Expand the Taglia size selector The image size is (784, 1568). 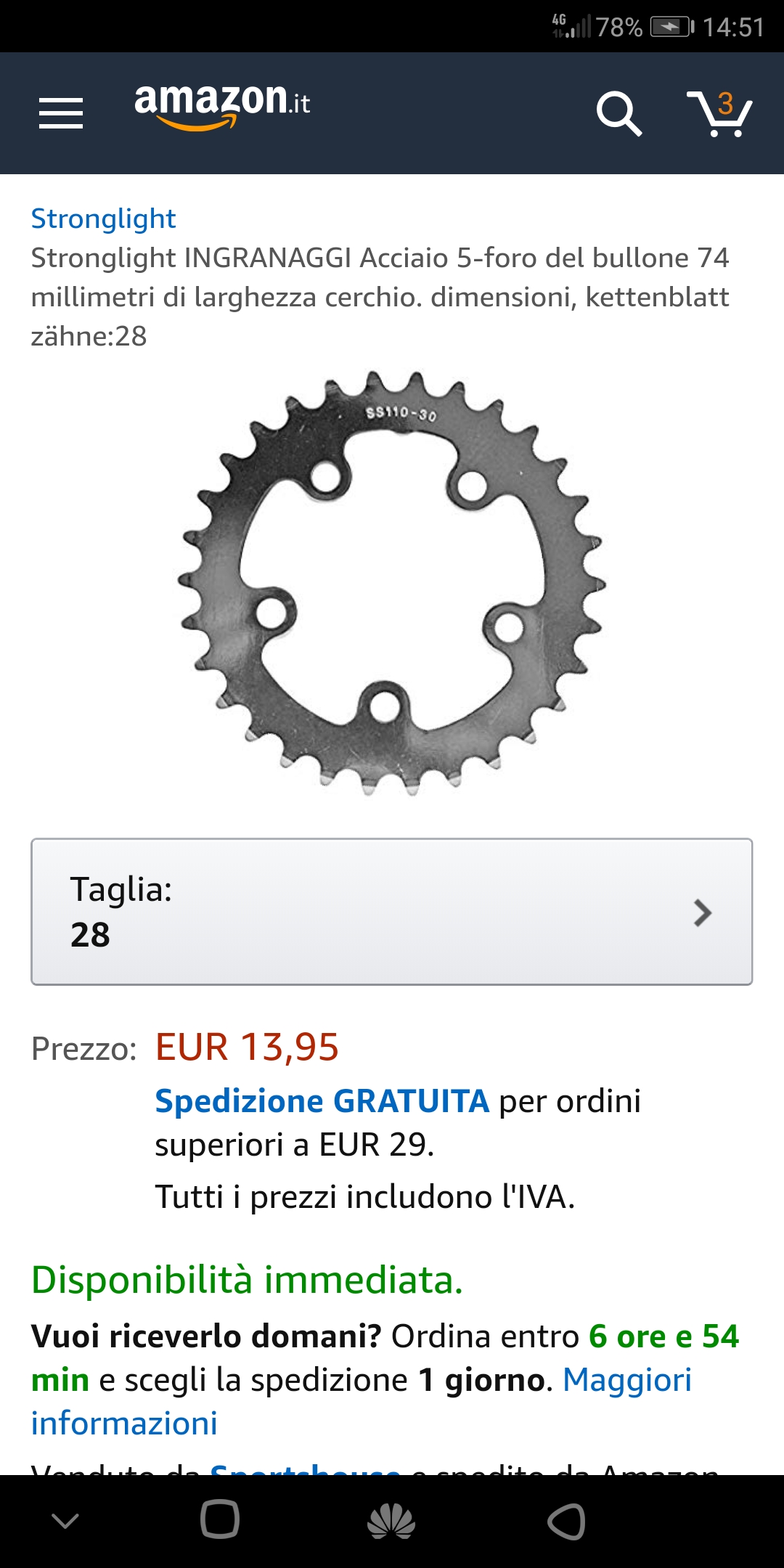[391, 912]
